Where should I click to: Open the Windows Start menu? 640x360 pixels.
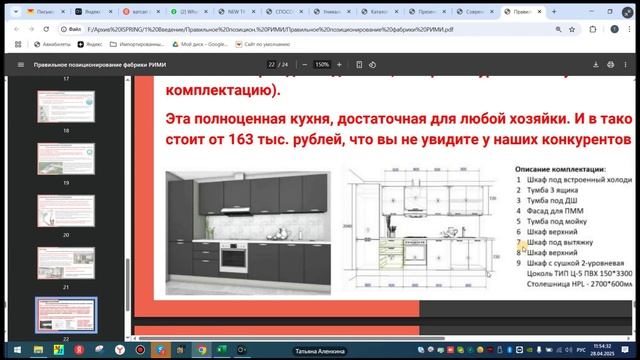click(17, 350)
